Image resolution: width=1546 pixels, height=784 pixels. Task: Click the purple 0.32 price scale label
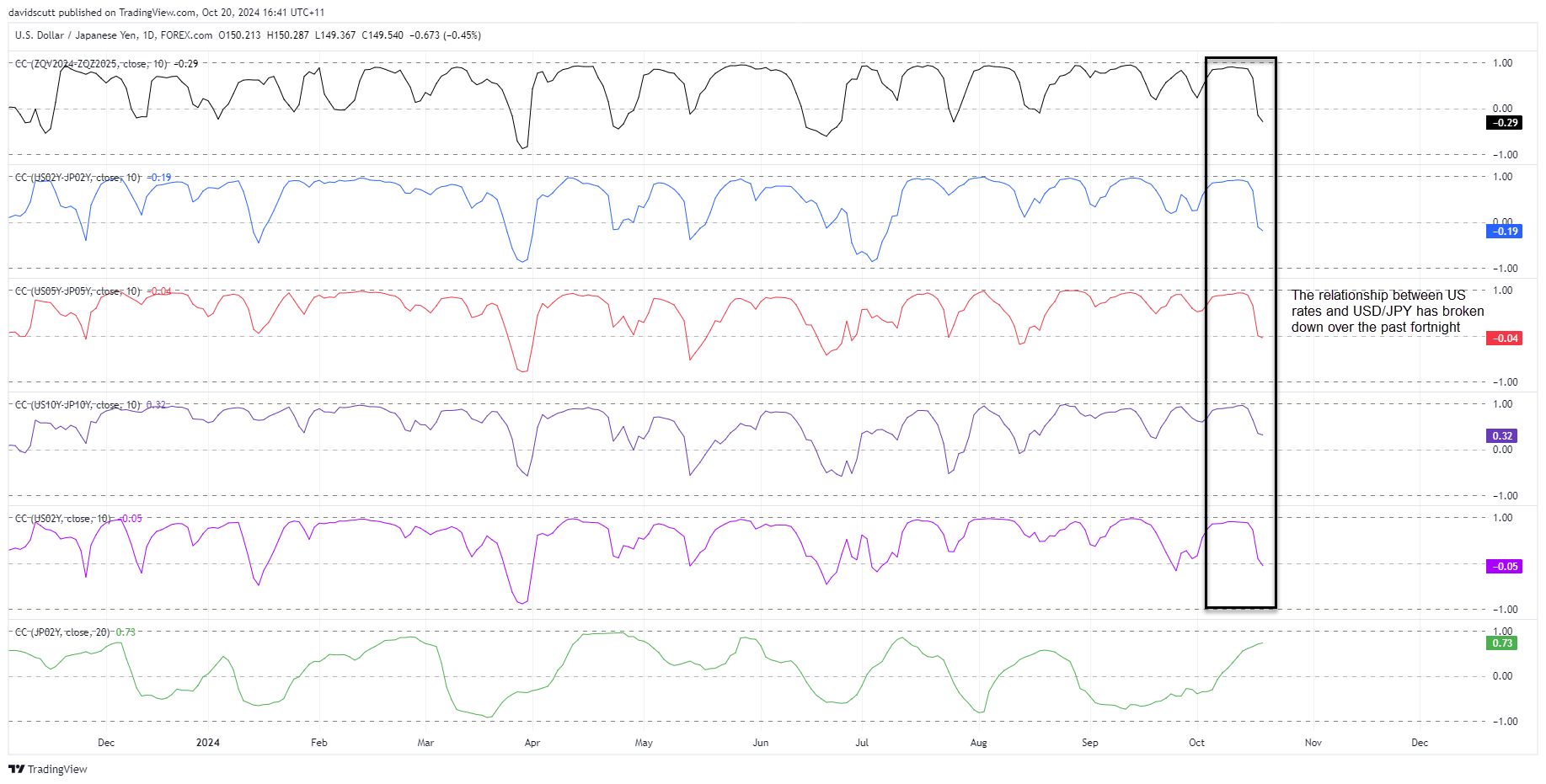[x=1501, y=436]
